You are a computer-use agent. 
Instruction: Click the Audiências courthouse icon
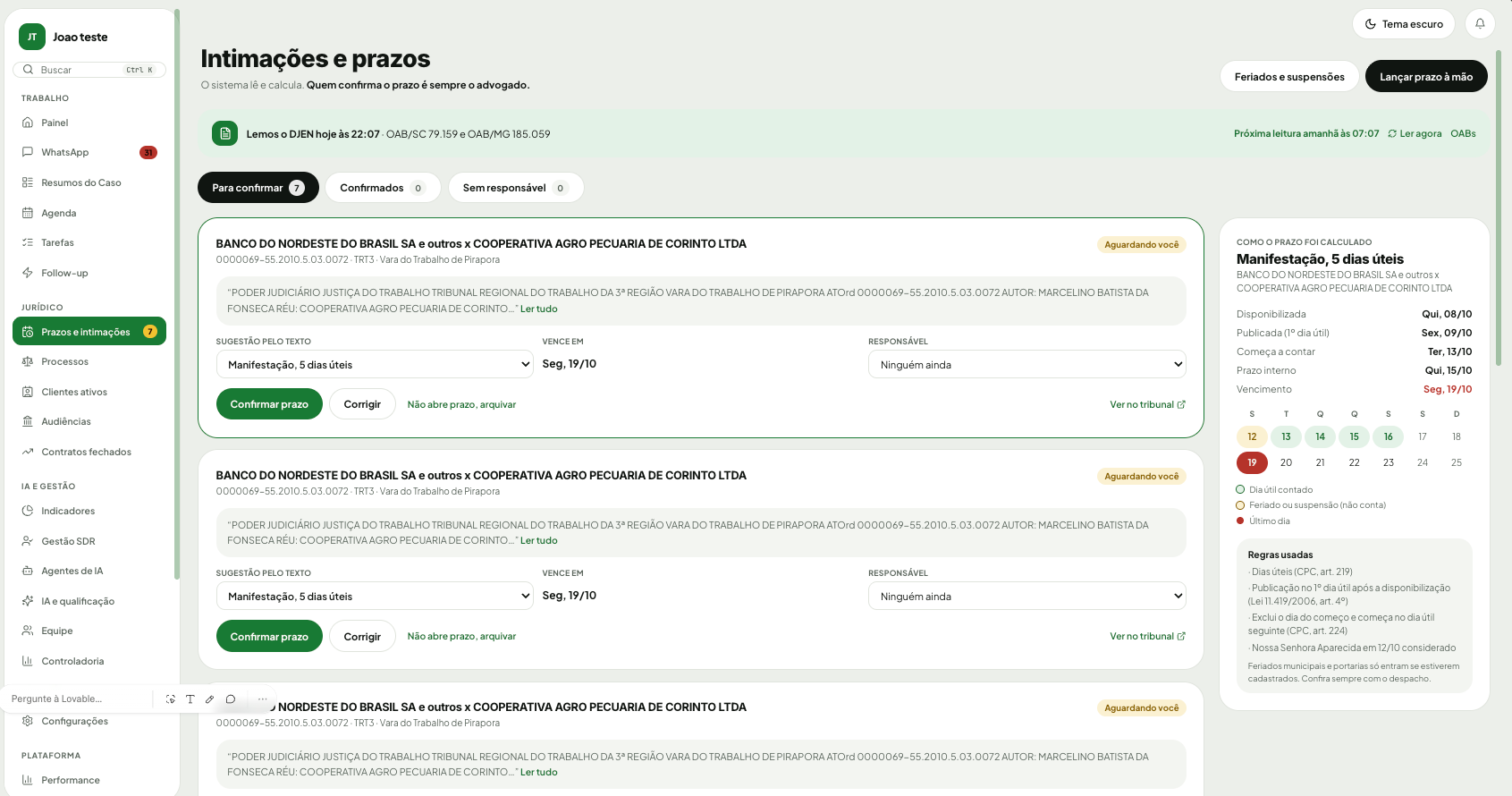click(28, 421)
